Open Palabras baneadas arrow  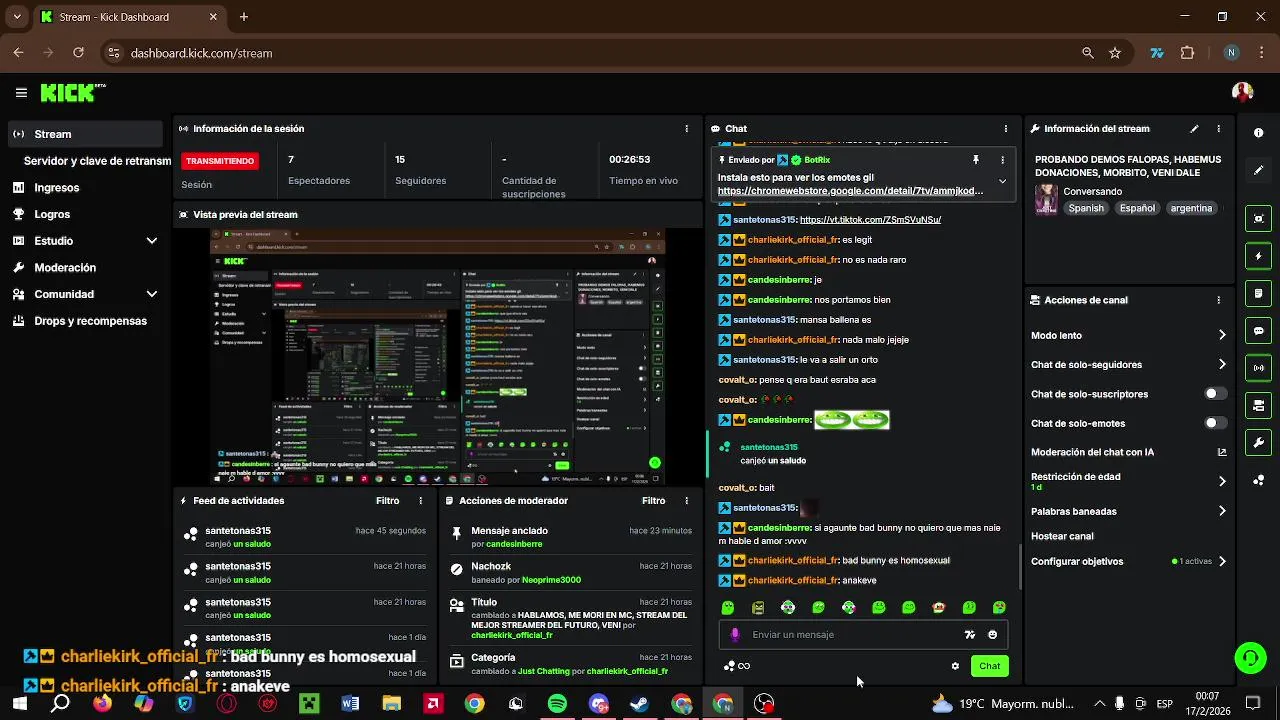point(1222,511)
